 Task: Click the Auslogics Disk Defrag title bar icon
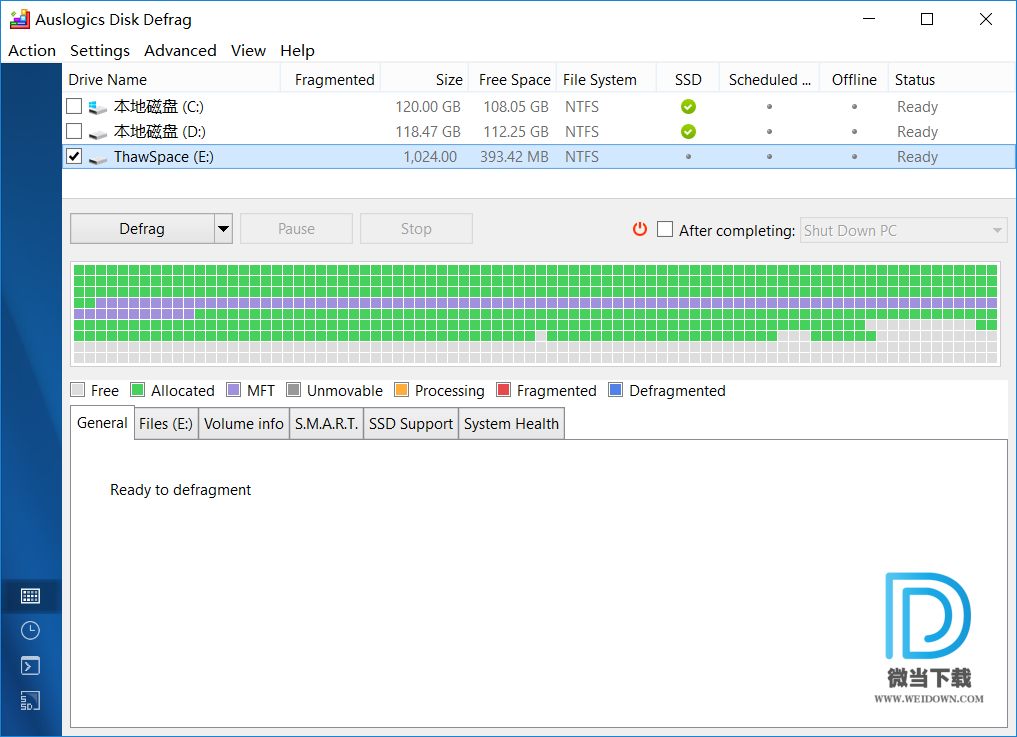click(x=19, y=19)
